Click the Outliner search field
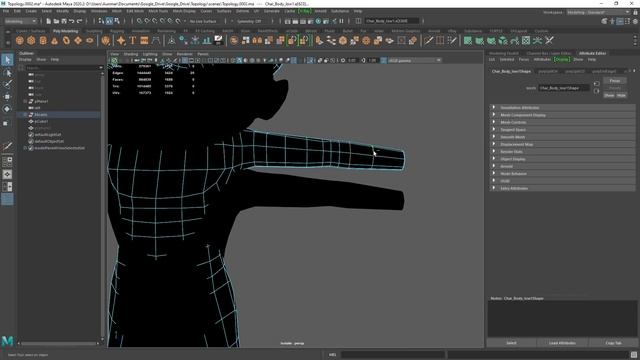This screenshot has height=360, width=640. pos(63,68)
